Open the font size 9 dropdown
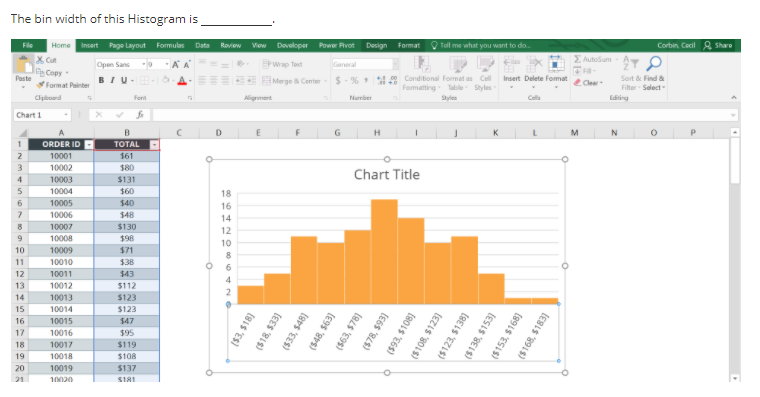This screenshot has height=397, width=760. (x=167, y=64)
